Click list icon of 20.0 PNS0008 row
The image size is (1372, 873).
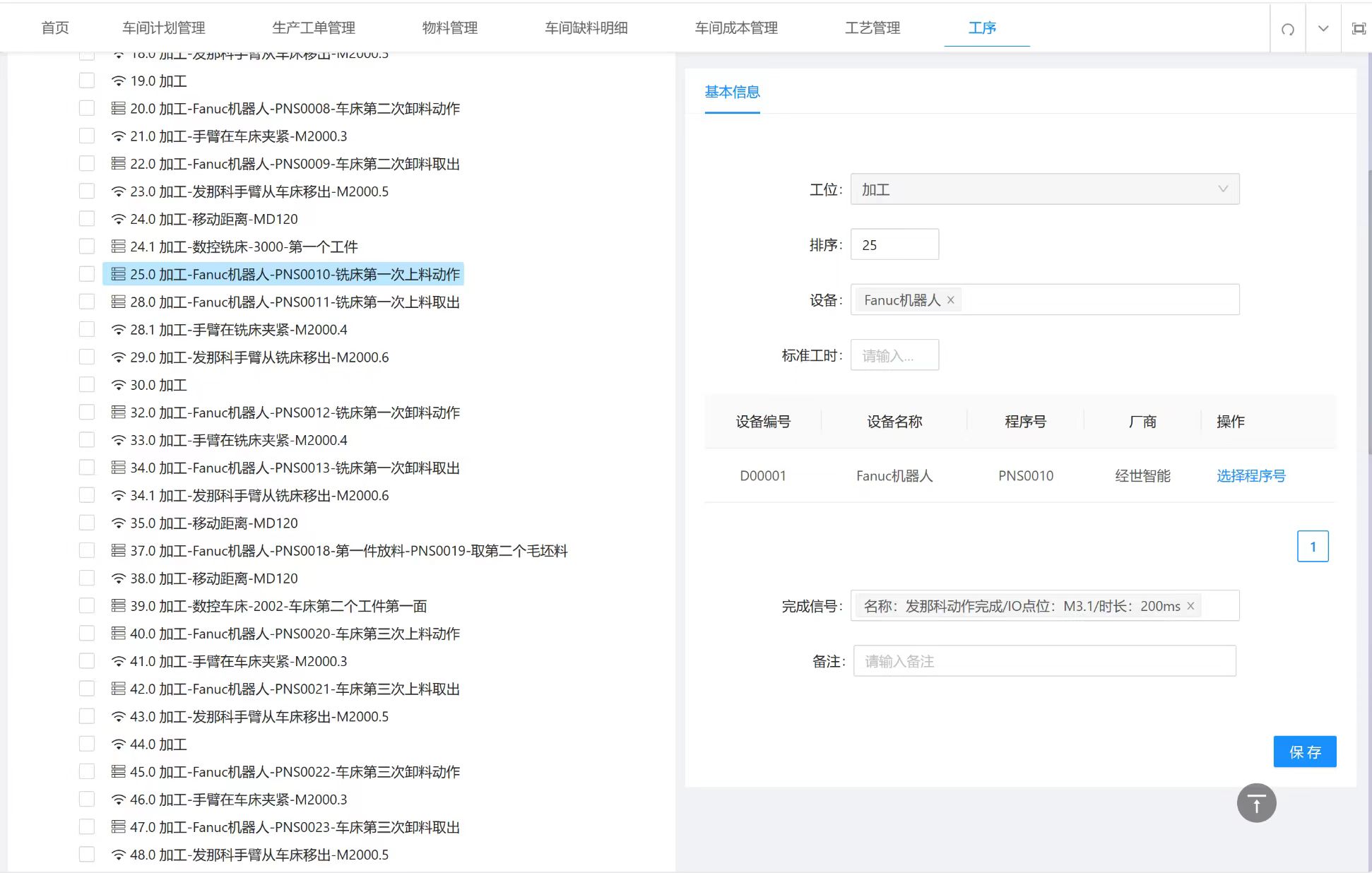pos(119,108)
